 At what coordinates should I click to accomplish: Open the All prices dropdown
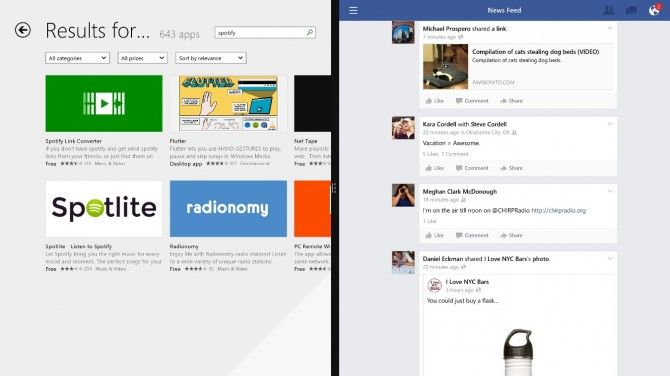[142, 58]
